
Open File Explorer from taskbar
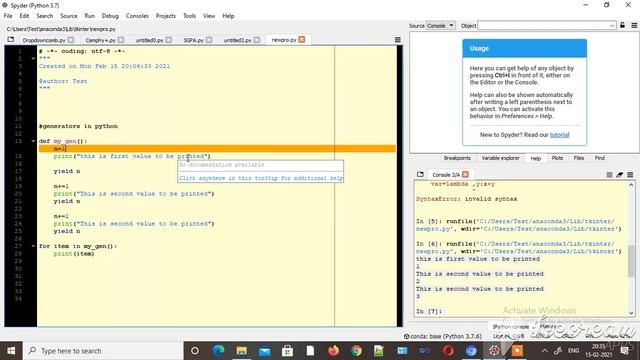pos(242,351)
